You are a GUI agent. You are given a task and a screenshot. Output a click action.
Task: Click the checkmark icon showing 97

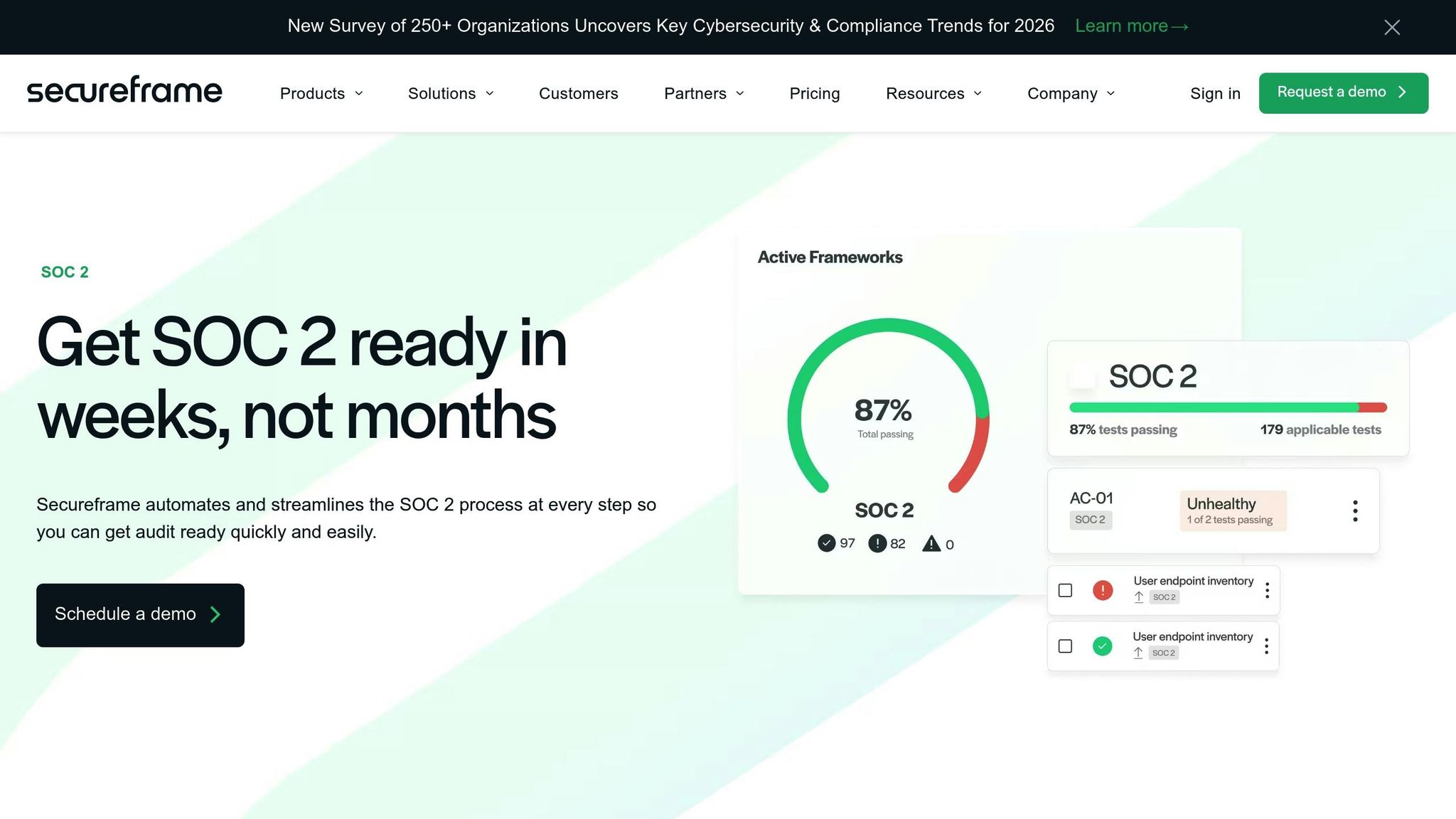coord(826,543)
